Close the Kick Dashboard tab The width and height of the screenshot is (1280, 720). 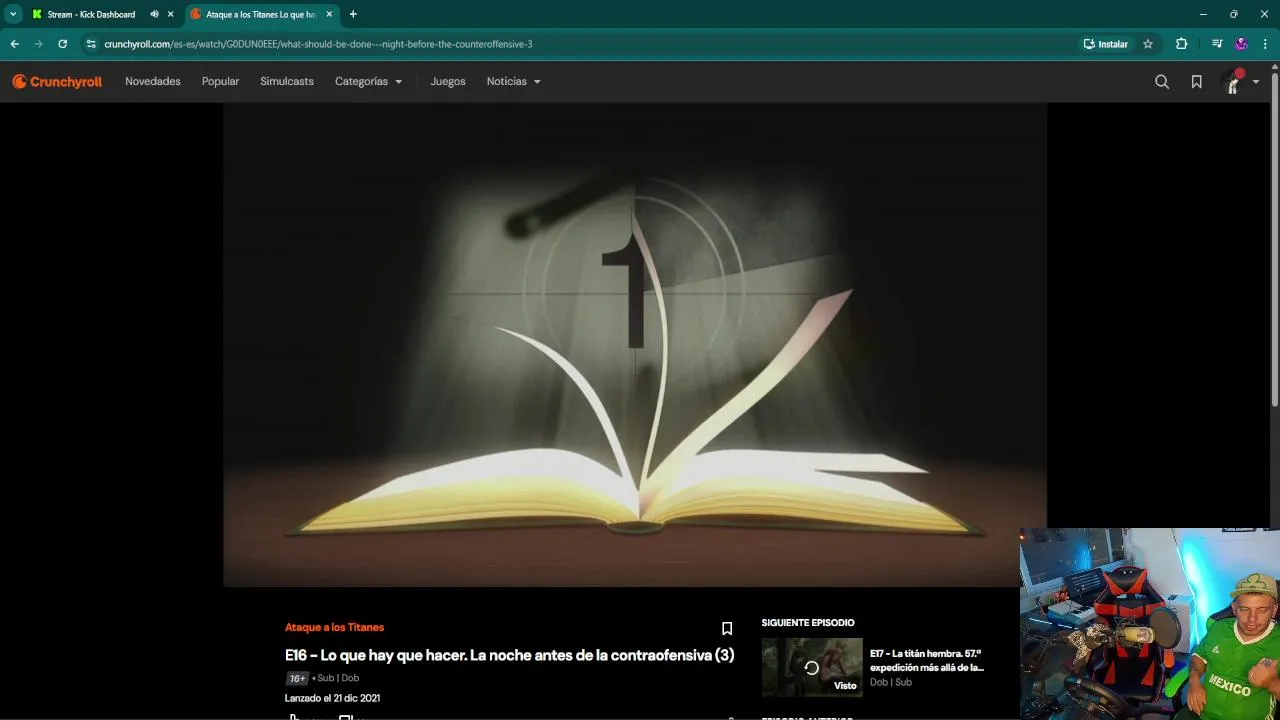170,14
